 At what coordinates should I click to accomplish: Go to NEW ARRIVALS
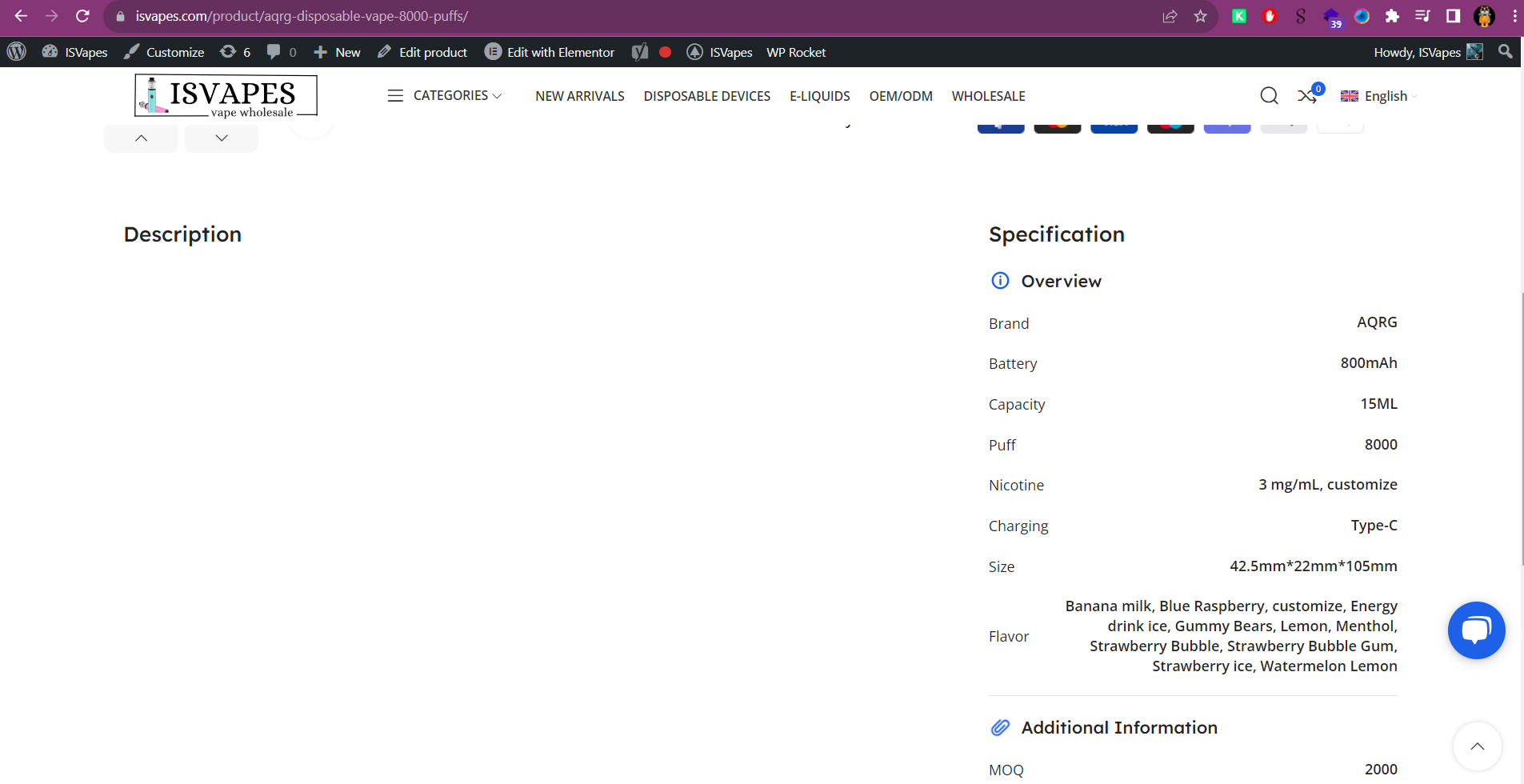tap(580, 96)
